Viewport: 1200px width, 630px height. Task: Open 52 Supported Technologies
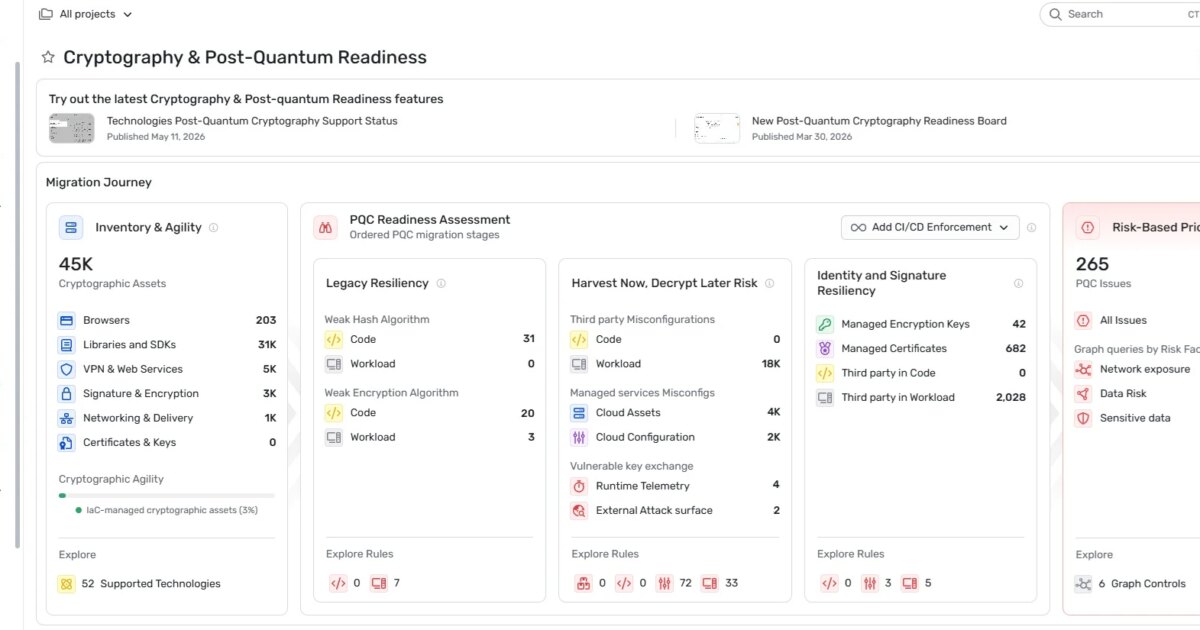tap(151, 584)
